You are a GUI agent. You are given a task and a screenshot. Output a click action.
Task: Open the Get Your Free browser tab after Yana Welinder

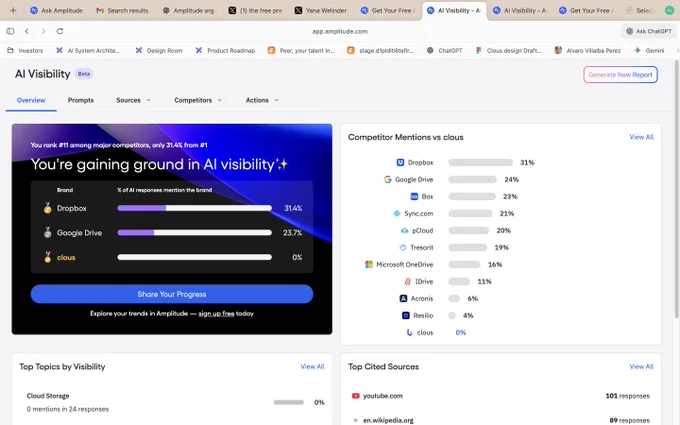coord(387,10)
